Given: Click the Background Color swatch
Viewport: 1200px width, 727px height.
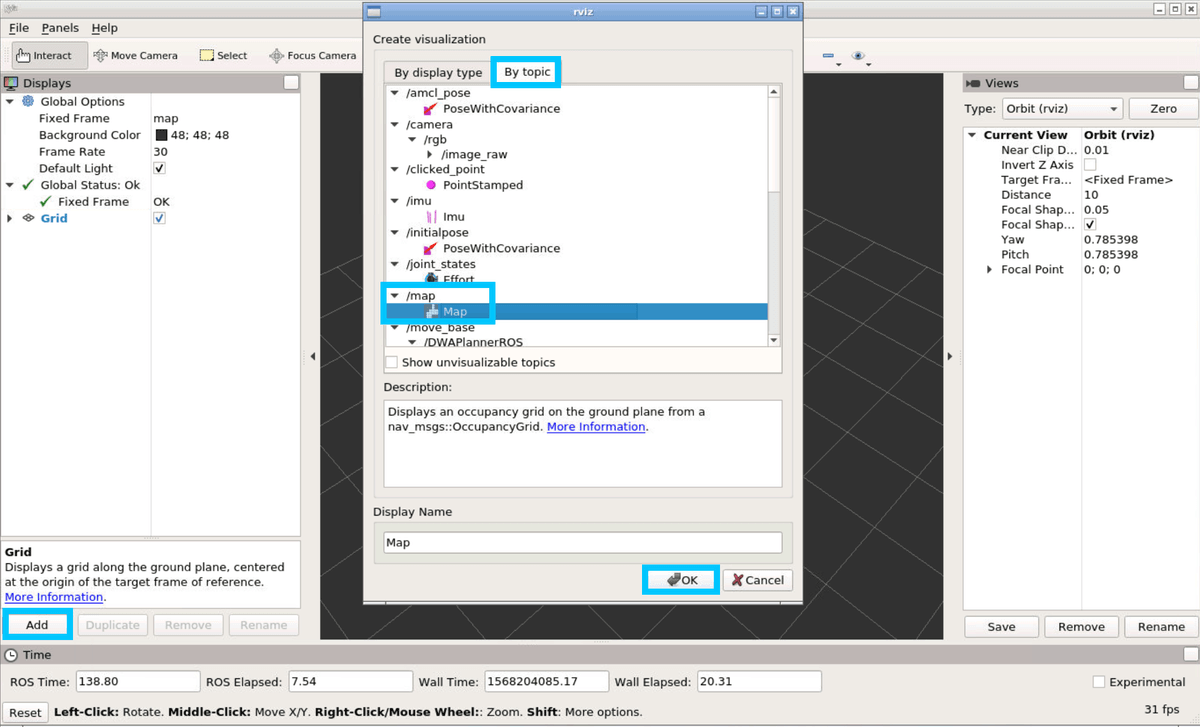Looking at the screenshot, I should [x=161, y=135].
